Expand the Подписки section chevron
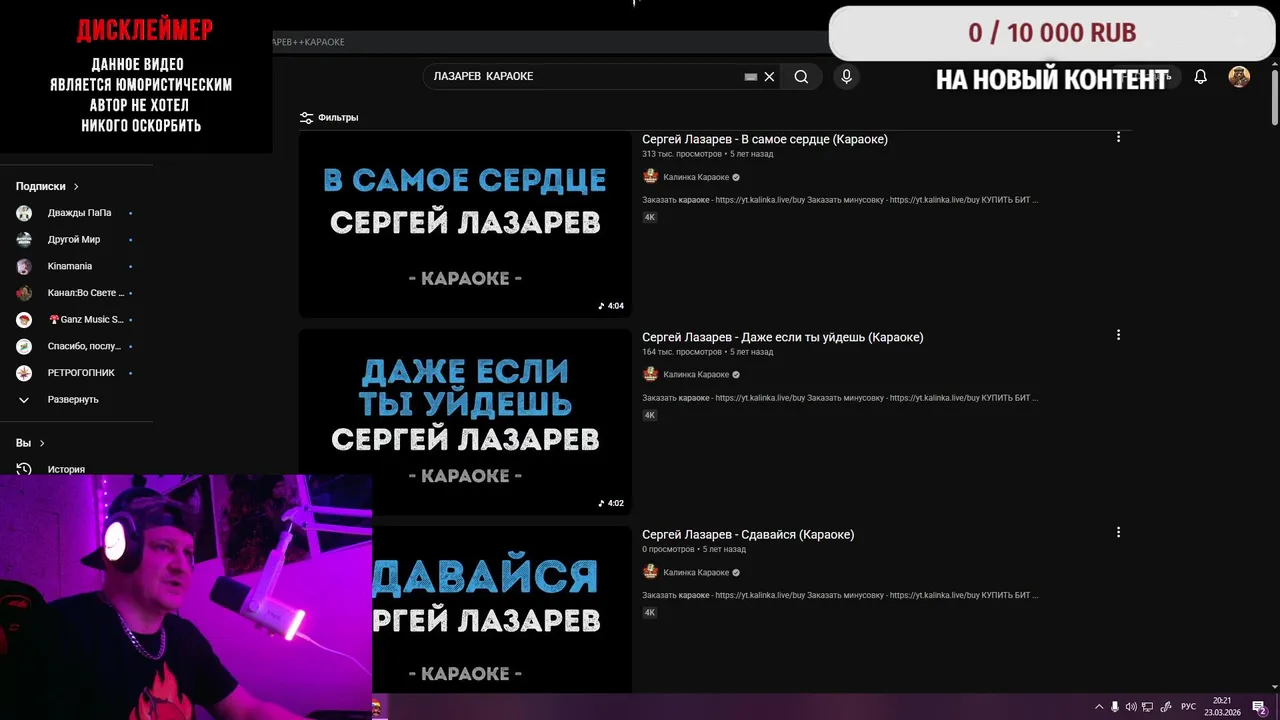Image resolution: width=1280 pixels, height=720 pixels. point(76,186)
